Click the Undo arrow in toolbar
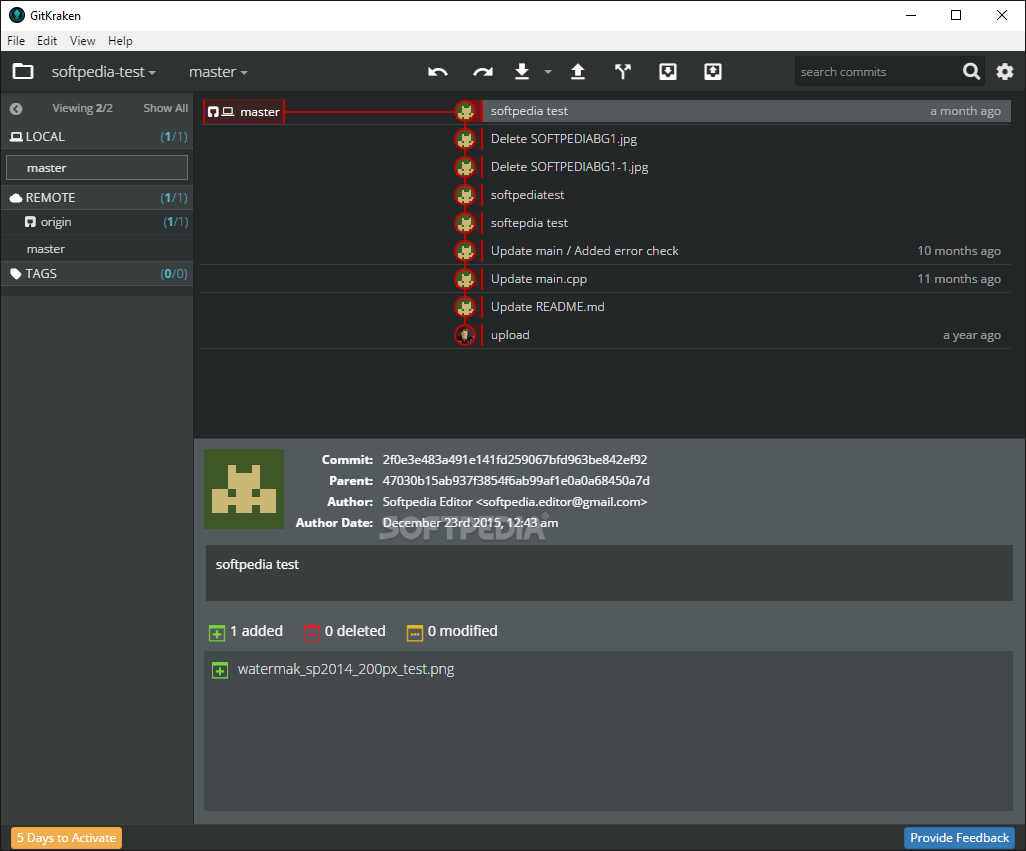 pyautogui.click(x=438, y=72)
